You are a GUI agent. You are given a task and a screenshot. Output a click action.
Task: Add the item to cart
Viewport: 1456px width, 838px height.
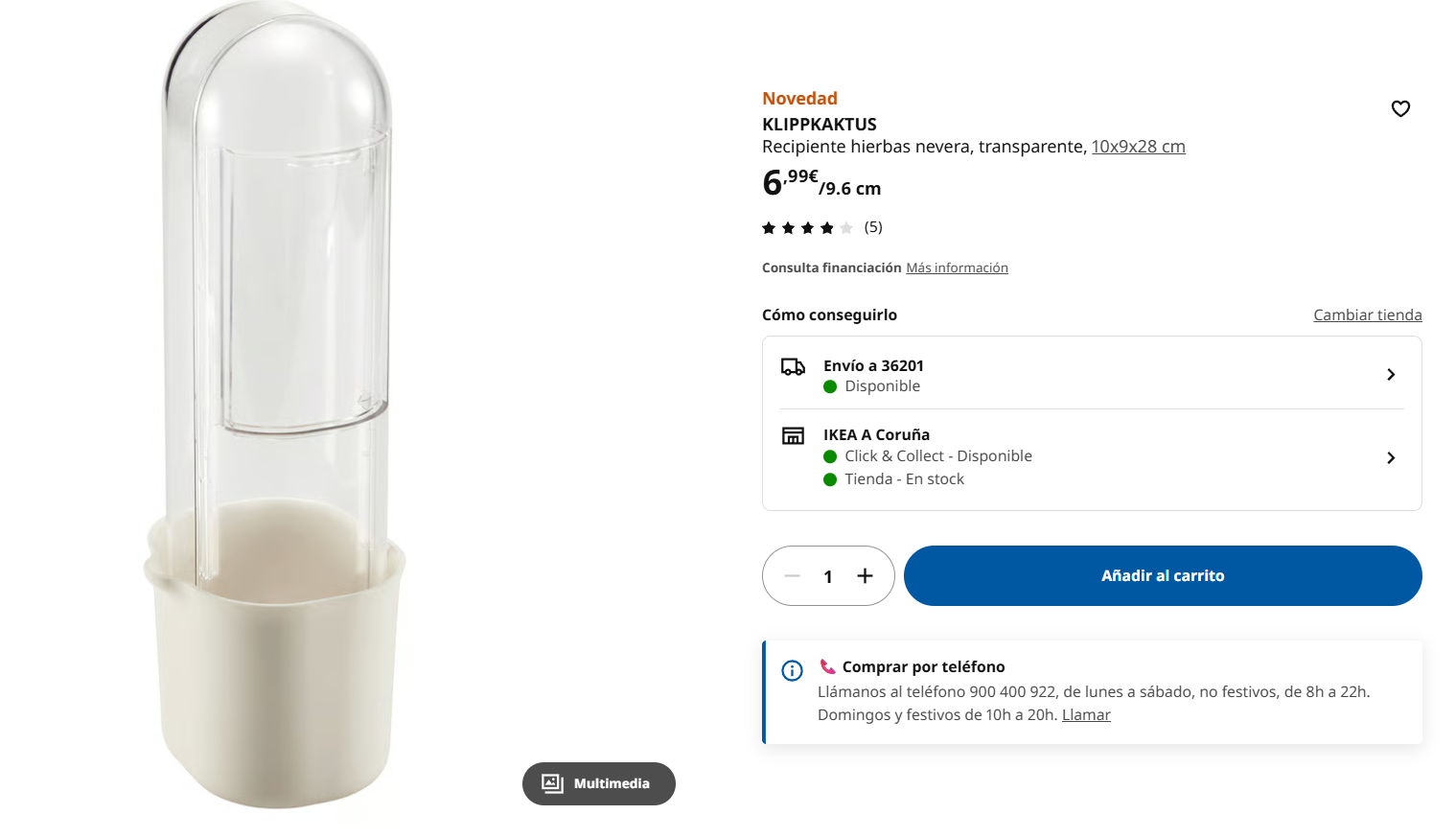point(1162,575)
